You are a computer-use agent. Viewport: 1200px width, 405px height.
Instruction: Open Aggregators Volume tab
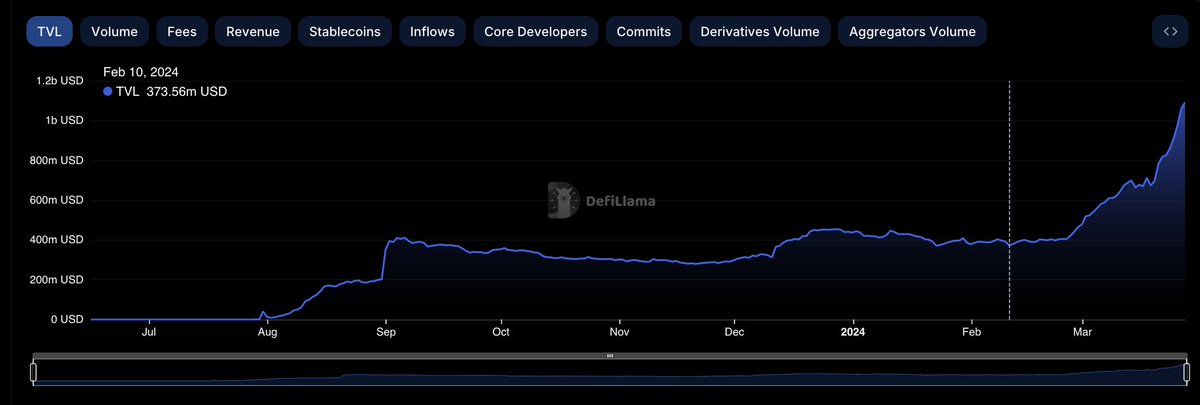click(x=912, y=31)
